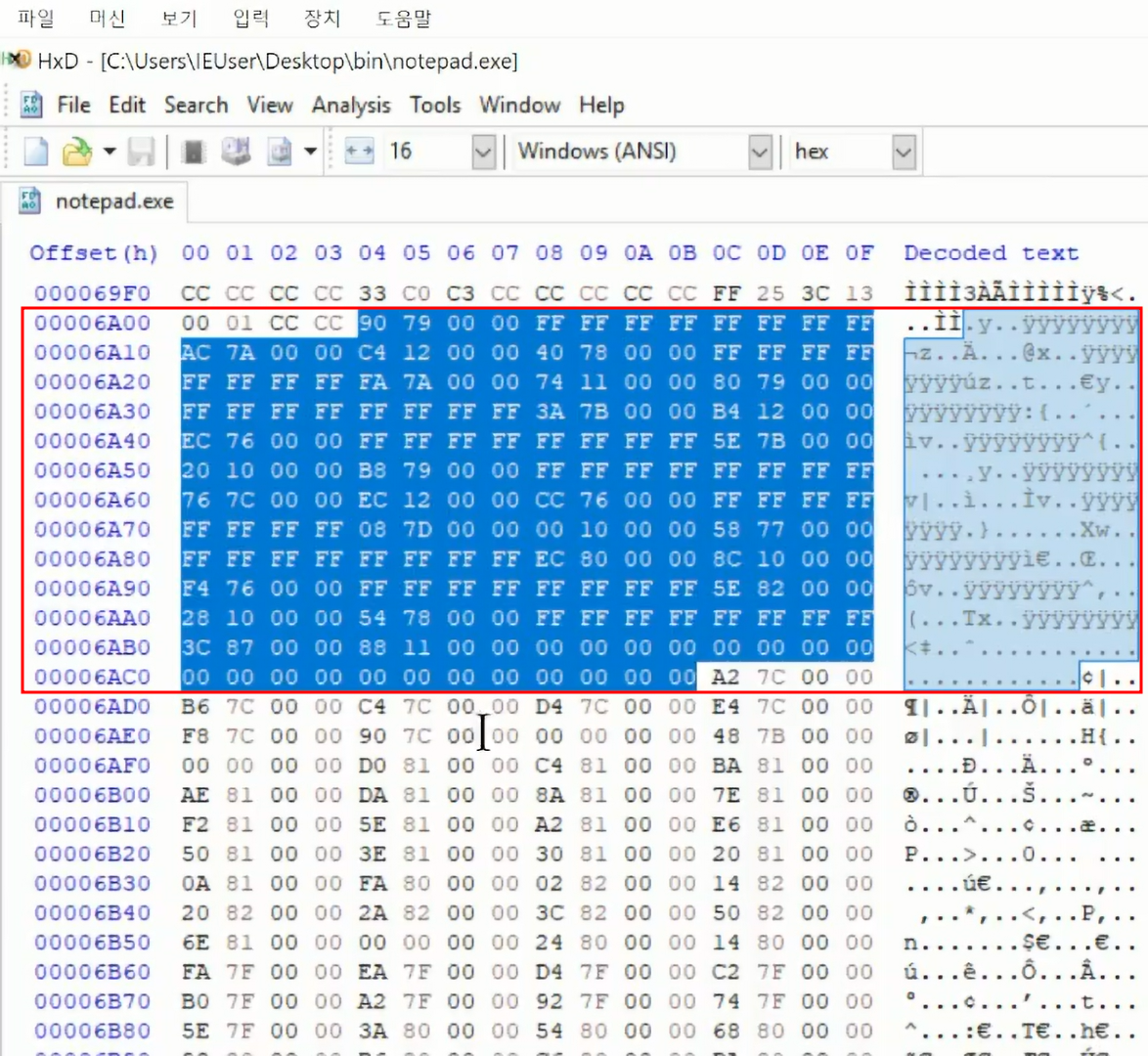Screen dimensions: 1148x1056
Task: Open the Analysis menu
Action: tap(351, 106)
